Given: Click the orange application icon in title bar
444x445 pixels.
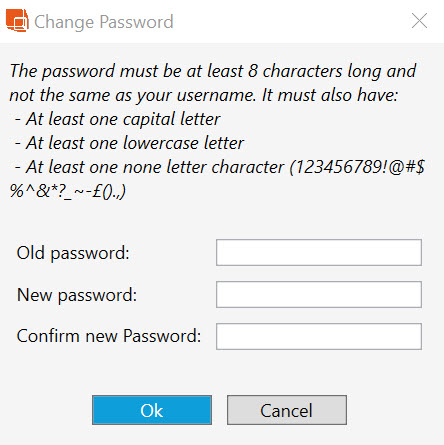Looking at the screenshot, I should pos(17,21).
